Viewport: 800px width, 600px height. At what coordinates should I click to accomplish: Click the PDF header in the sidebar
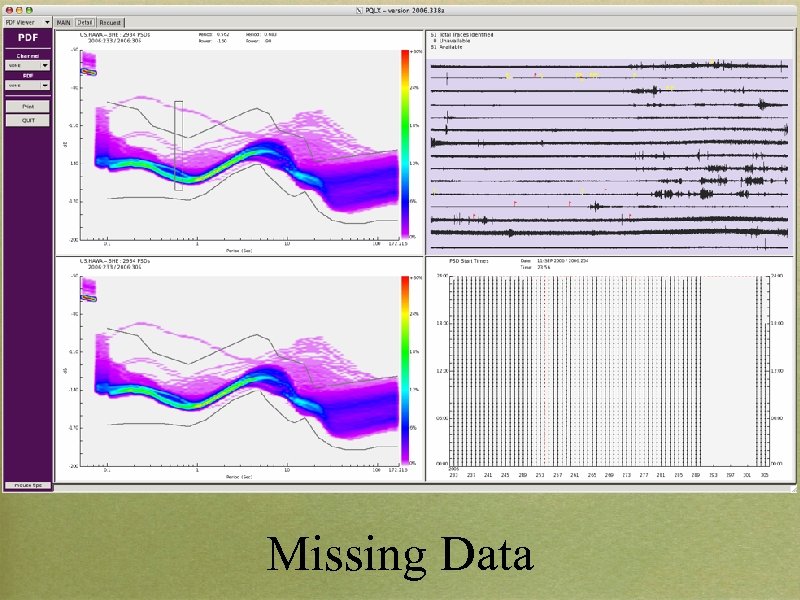coord(27,37)
